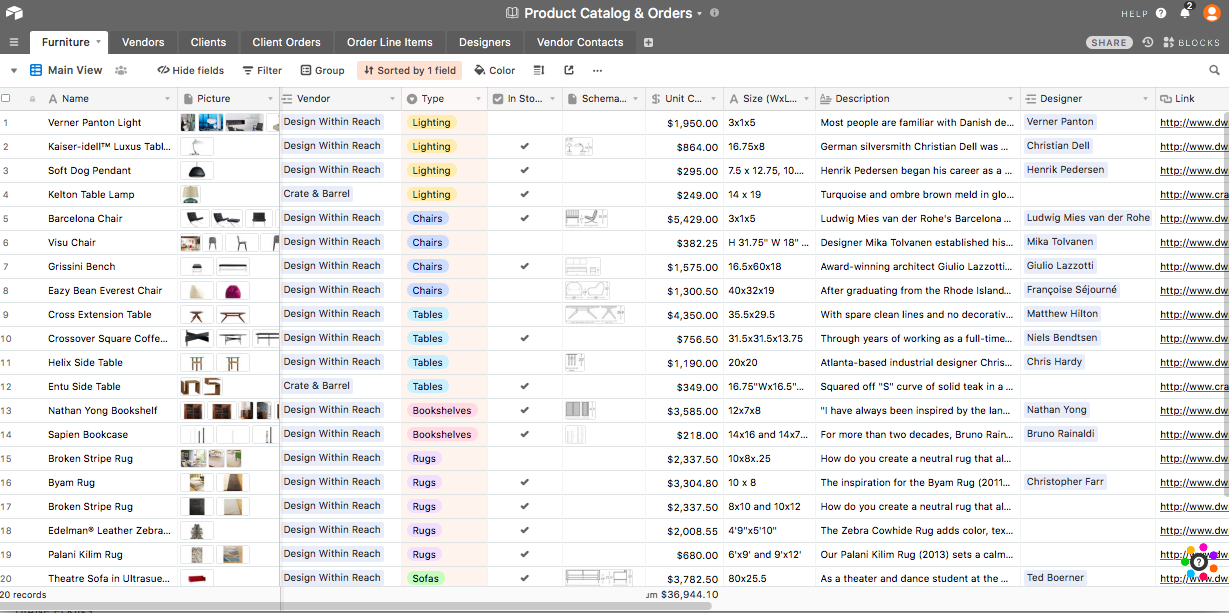Open the Picture column dropdown arrow
Image resolution: width=1229 pixels, height=613 pixels.
pyautogui.click(x=270, y=99)
